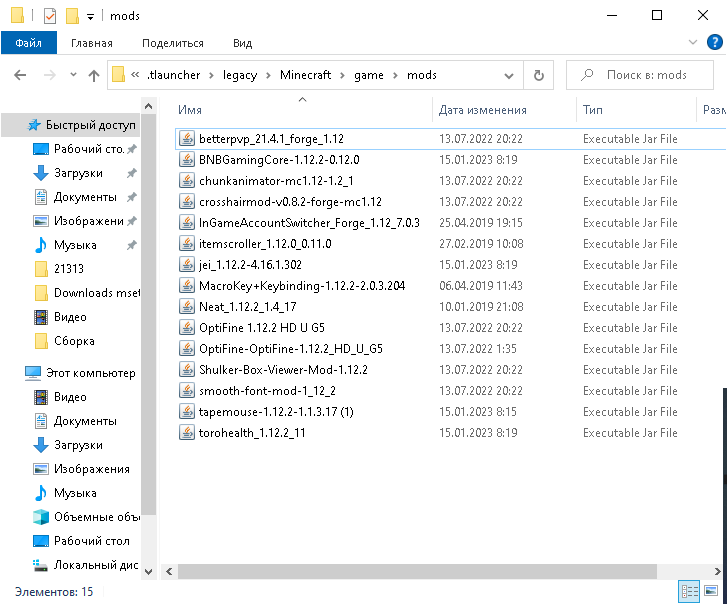Click horizontal scrollbar left arrow
Viewport: 727px width, 604px height.
[169, 572]
